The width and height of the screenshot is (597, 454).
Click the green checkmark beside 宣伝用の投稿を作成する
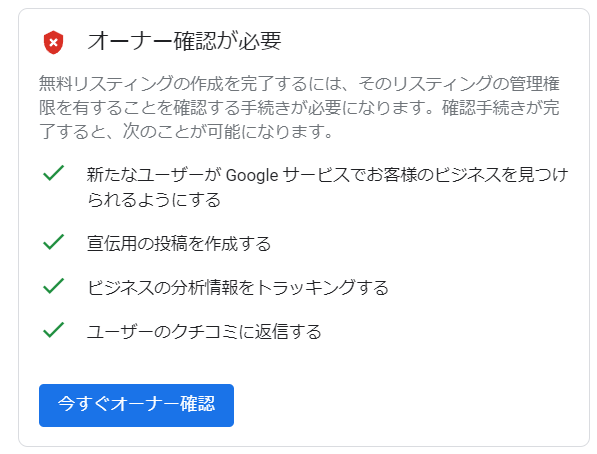pyautogui.click(x=53, y=242)
